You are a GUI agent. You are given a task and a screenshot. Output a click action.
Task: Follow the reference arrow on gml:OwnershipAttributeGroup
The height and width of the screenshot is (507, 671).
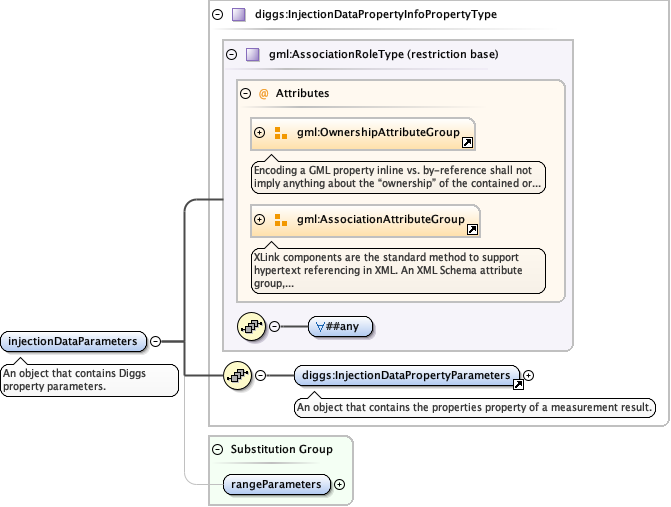(466, 143)
